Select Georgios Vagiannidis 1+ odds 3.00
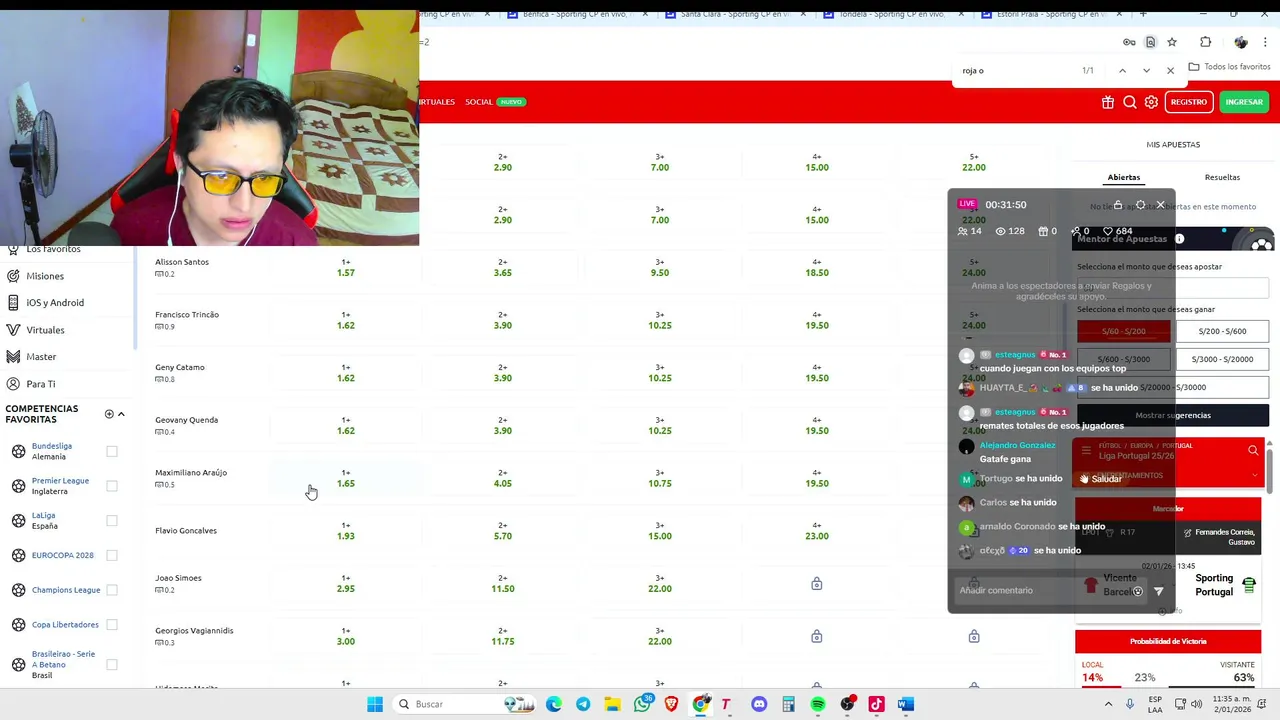This screenshot has height=720, width=1280. click(x=346, y=636)
